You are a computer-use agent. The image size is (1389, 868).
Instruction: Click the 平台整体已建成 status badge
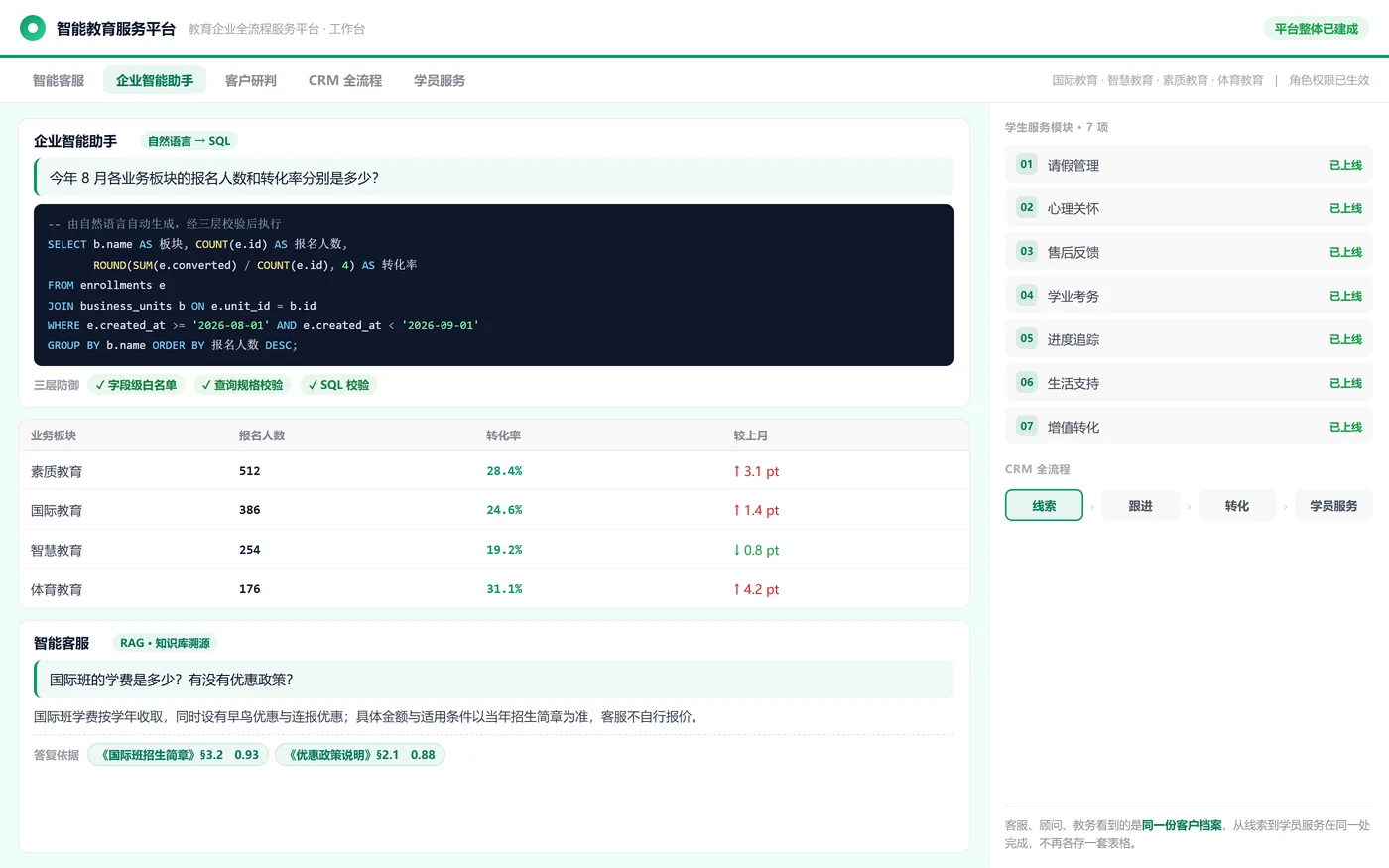(x=1316, y=29)
